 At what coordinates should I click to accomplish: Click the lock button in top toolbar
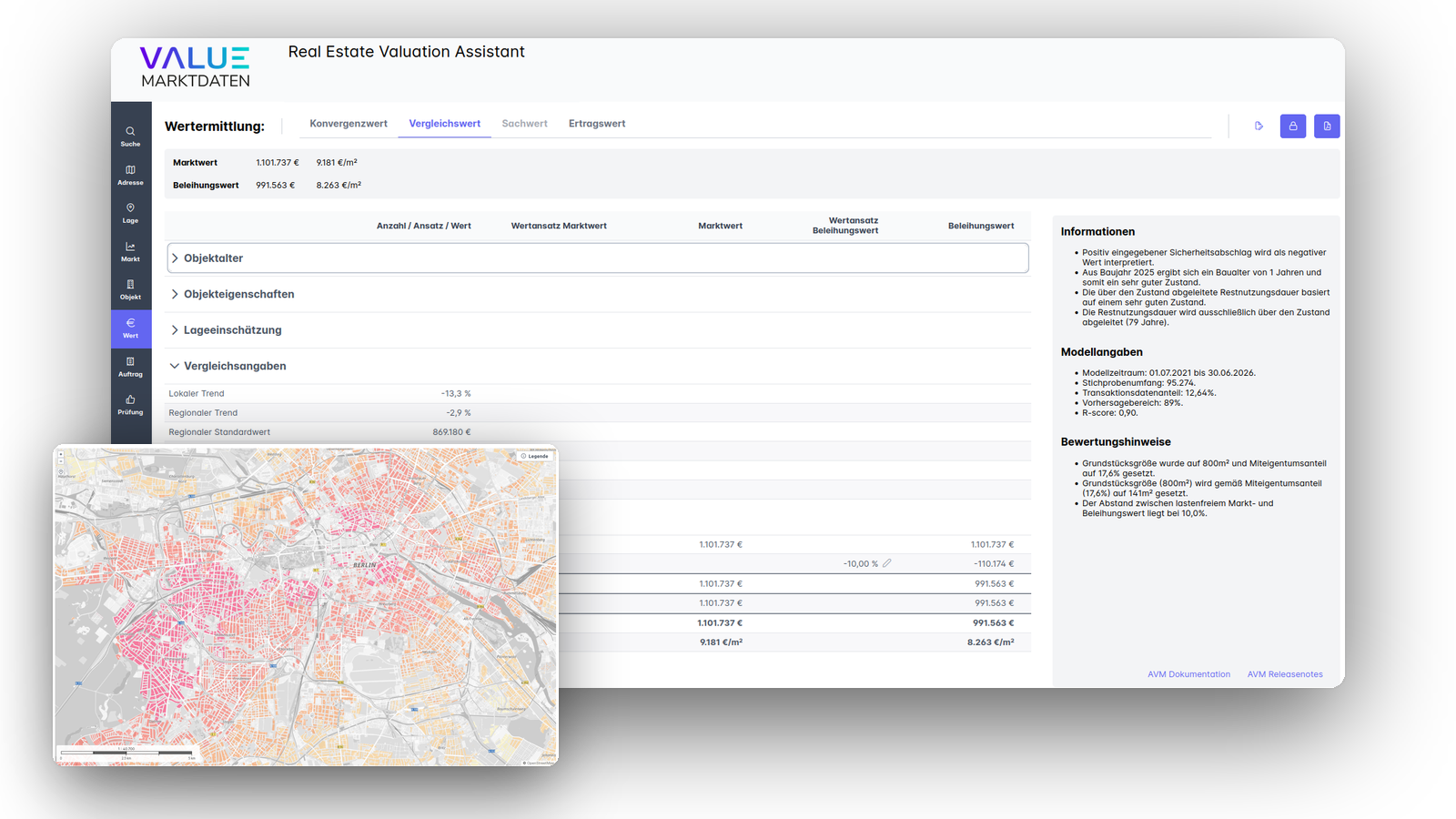coord(1292,126)
